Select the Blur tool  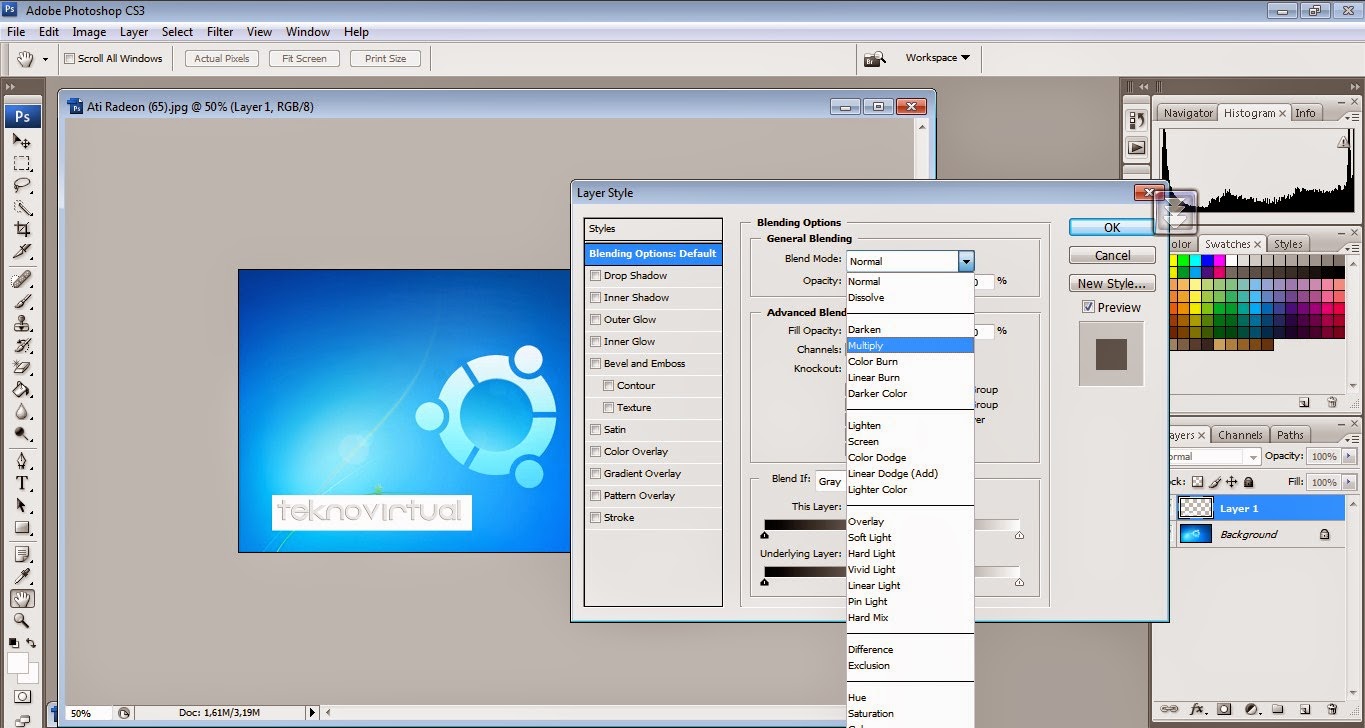(x=22, y=411)
